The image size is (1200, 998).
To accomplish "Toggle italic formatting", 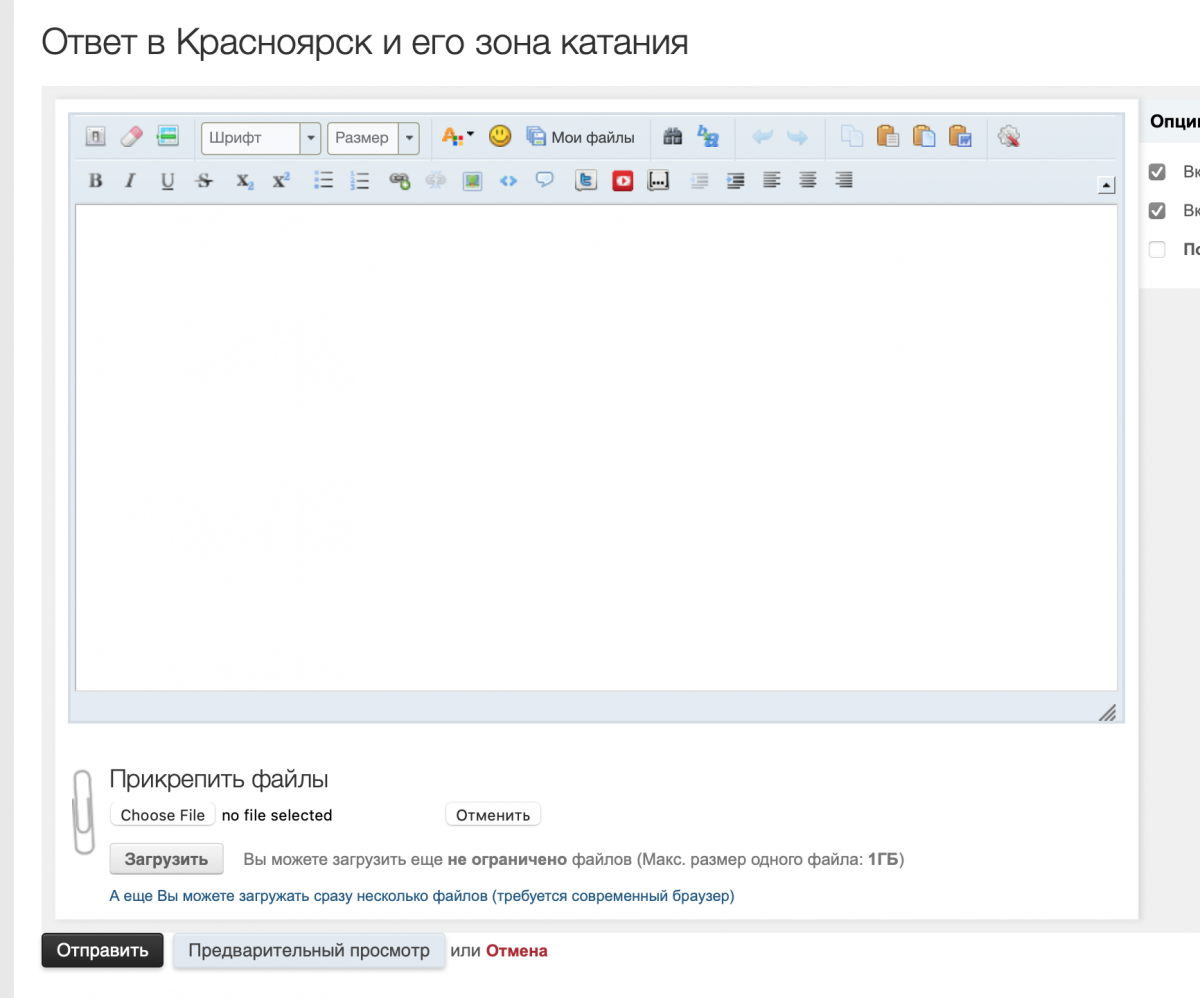I will pos(129,181).
